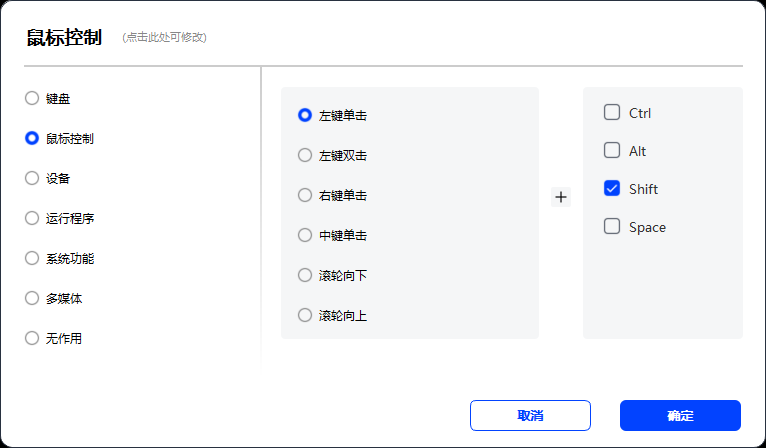Click the plus icon between panels
This screenshot has height=448, width=766.
pyautogui.click(x=561, y=197)
